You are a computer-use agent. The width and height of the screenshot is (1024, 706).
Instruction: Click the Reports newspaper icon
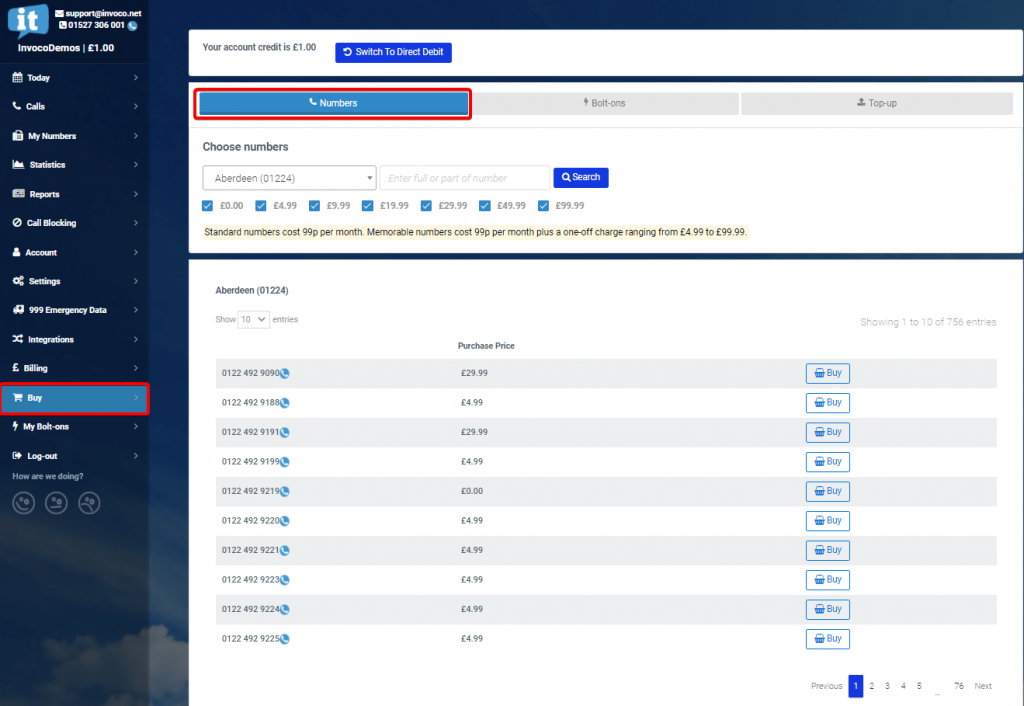tap(18, 194)
